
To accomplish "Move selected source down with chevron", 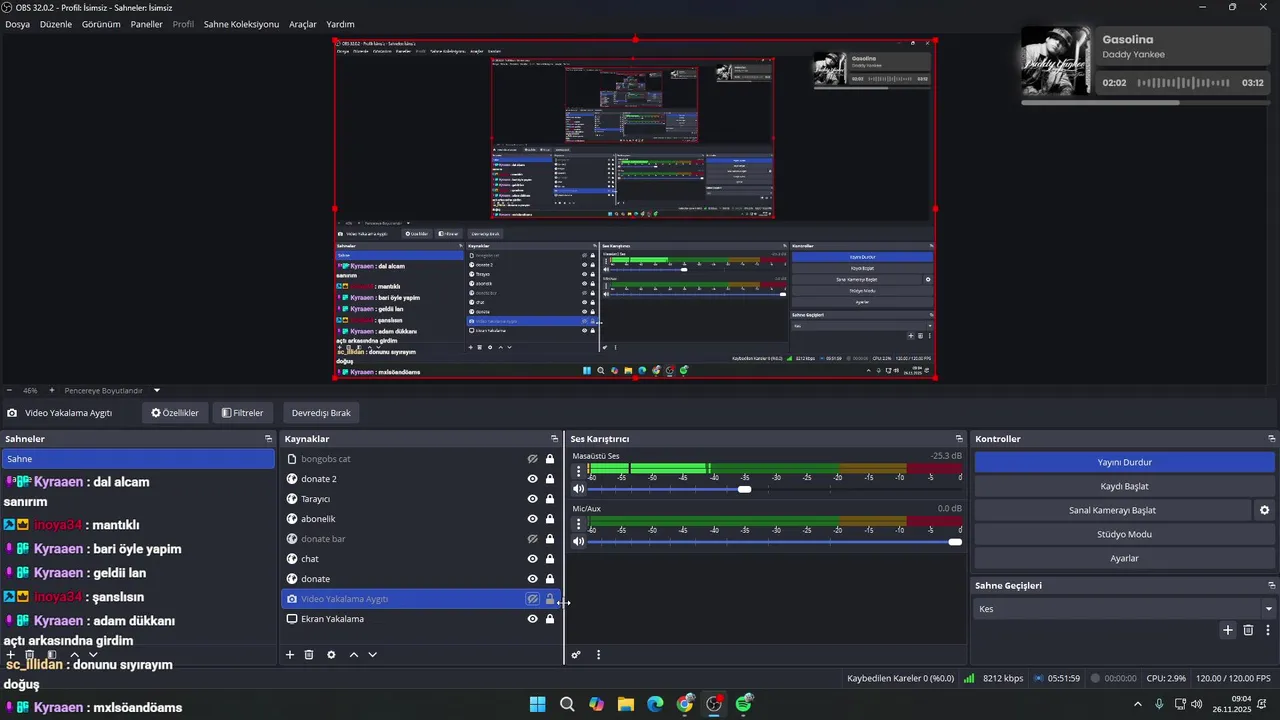I will coord(372,655).
